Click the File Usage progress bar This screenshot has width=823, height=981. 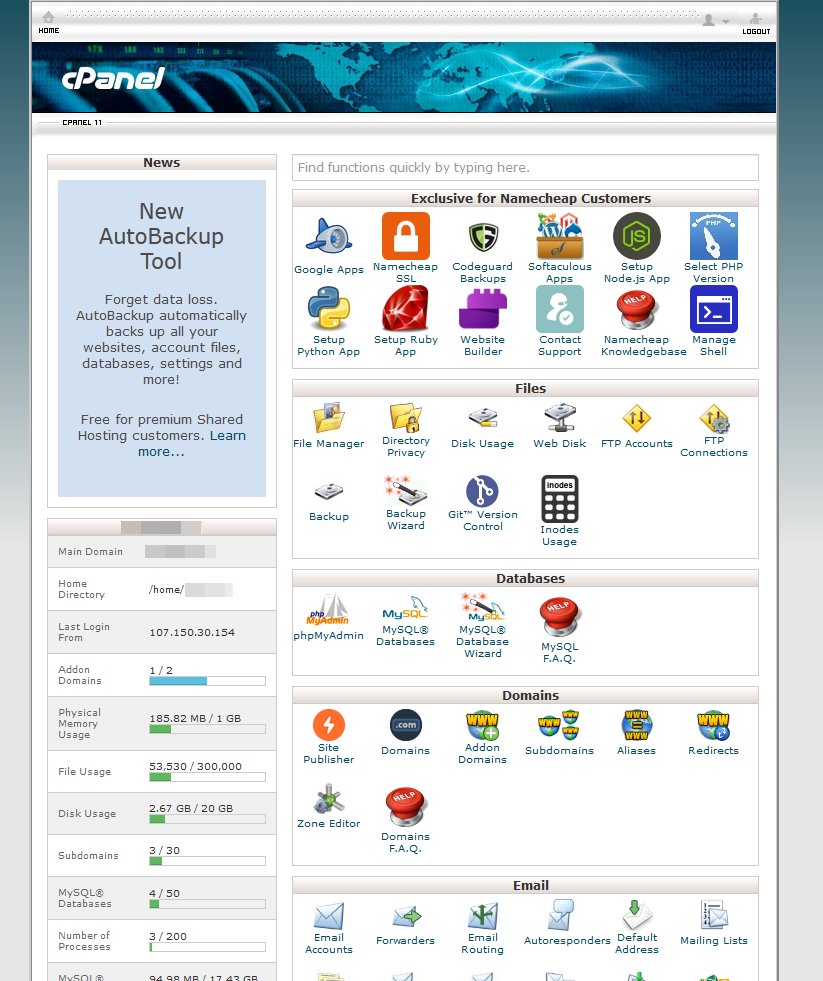[x=207, y=777]
